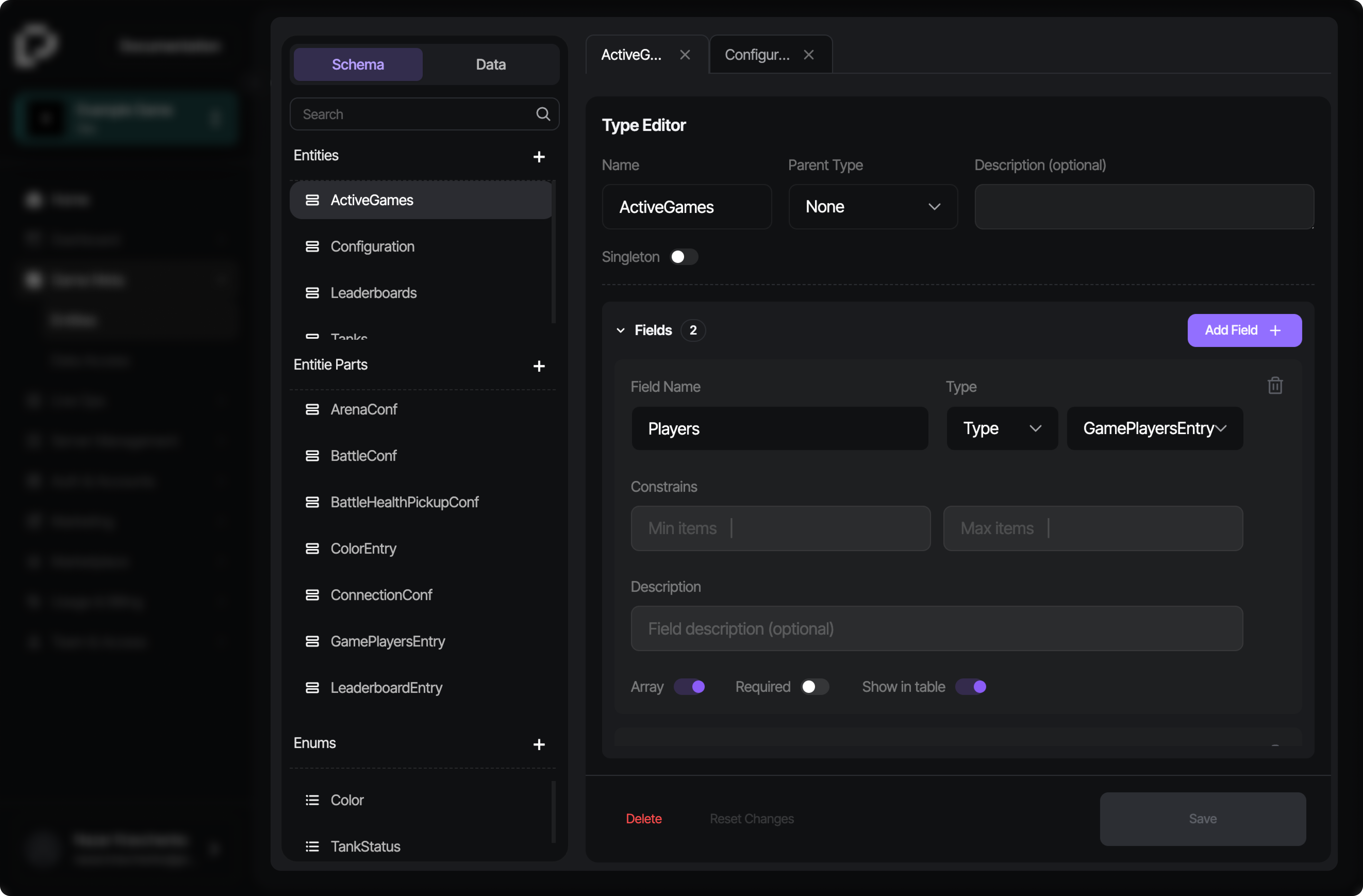Open the GamePlayersEntry type dropdown

[1154, 428]
